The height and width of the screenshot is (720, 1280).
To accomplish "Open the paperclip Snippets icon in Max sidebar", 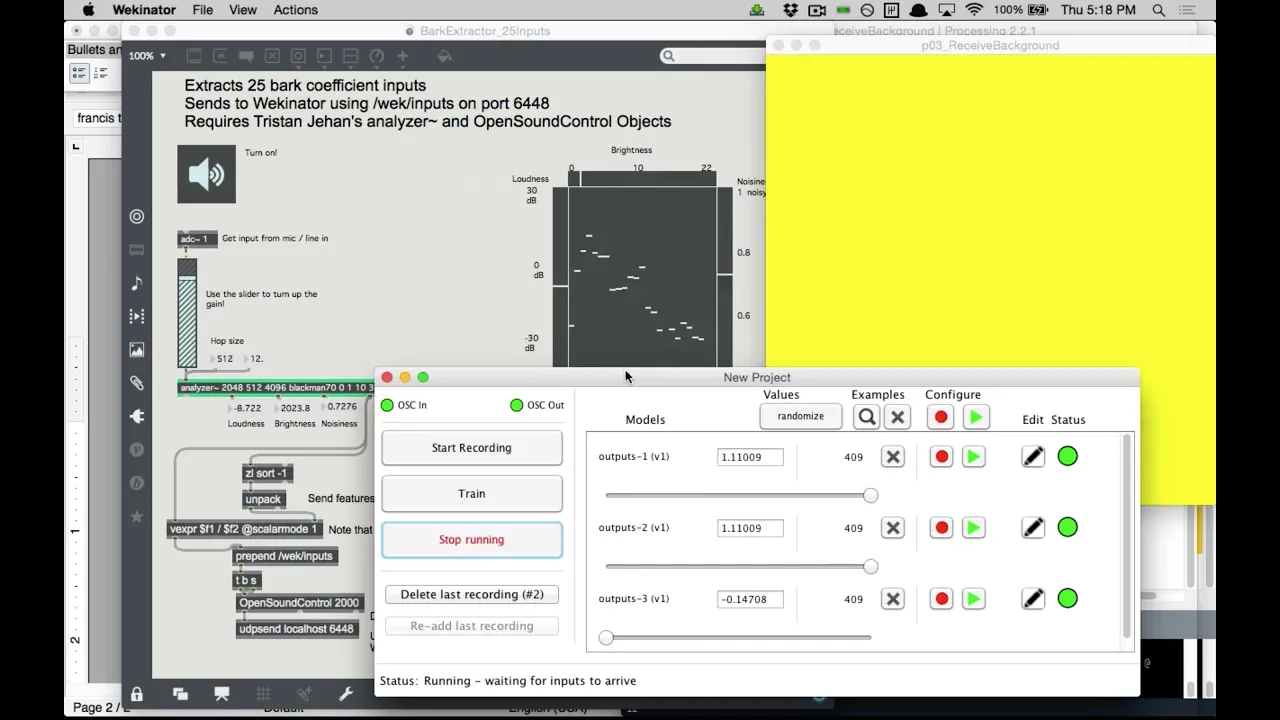I will pyautogui.click(x=137, y=383).
